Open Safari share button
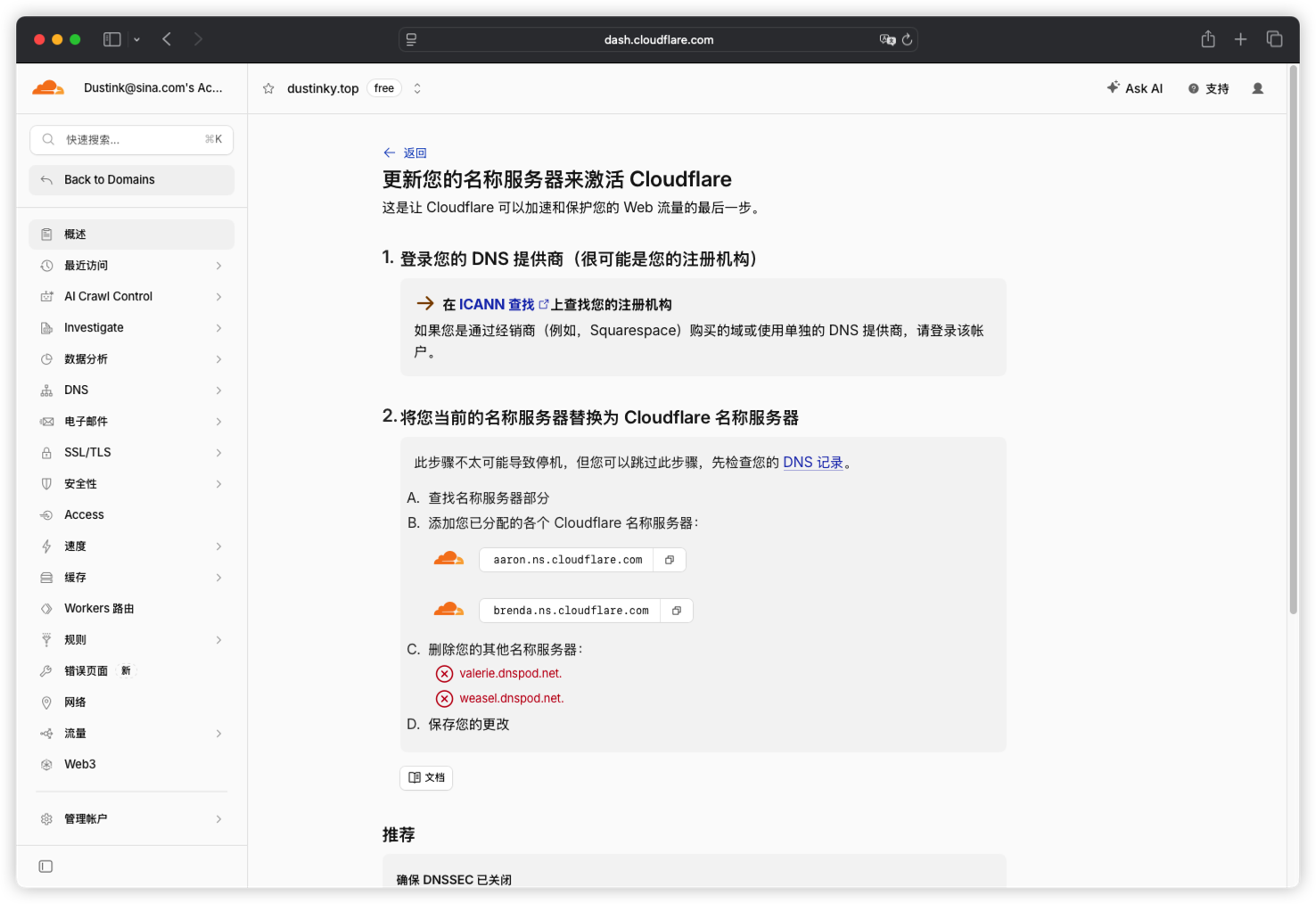Viewport: 1316px width, 904px height. point(1208,39)
